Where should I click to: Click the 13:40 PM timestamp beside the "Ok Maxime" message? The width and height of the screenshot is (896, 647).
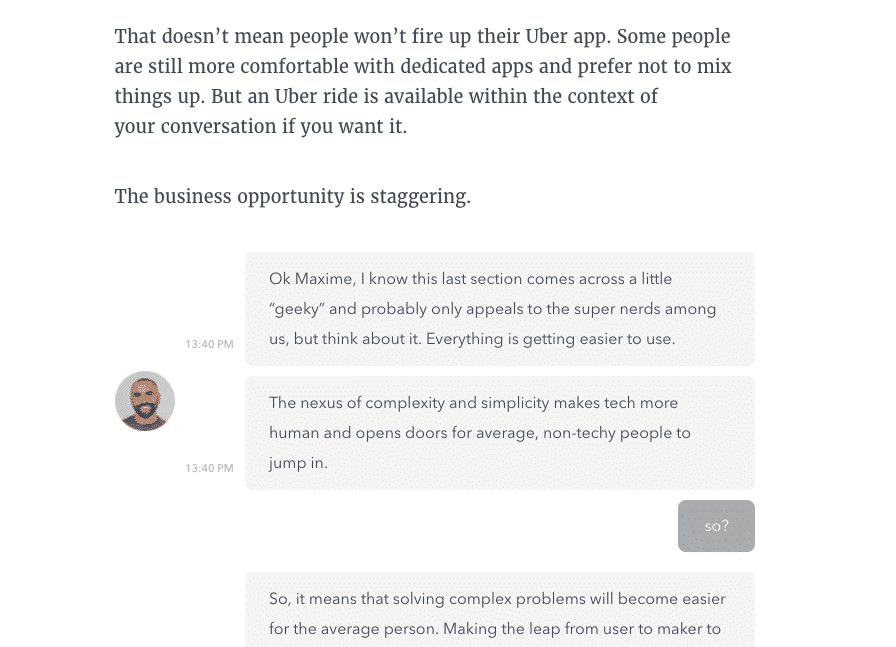click(x=209, y=344)
